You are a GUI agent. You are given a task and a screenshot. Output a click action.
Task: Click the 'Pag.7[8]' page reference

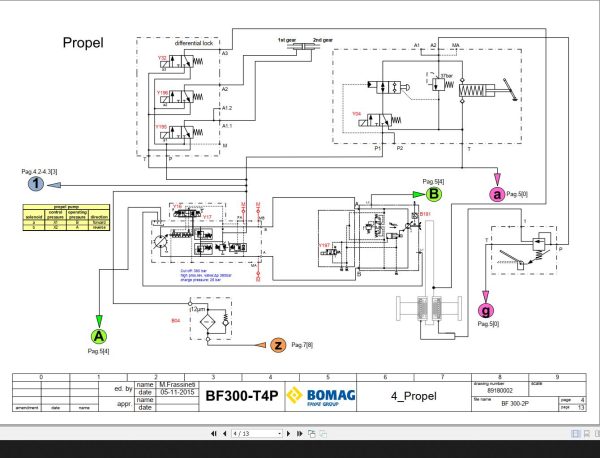click(302, 345)
